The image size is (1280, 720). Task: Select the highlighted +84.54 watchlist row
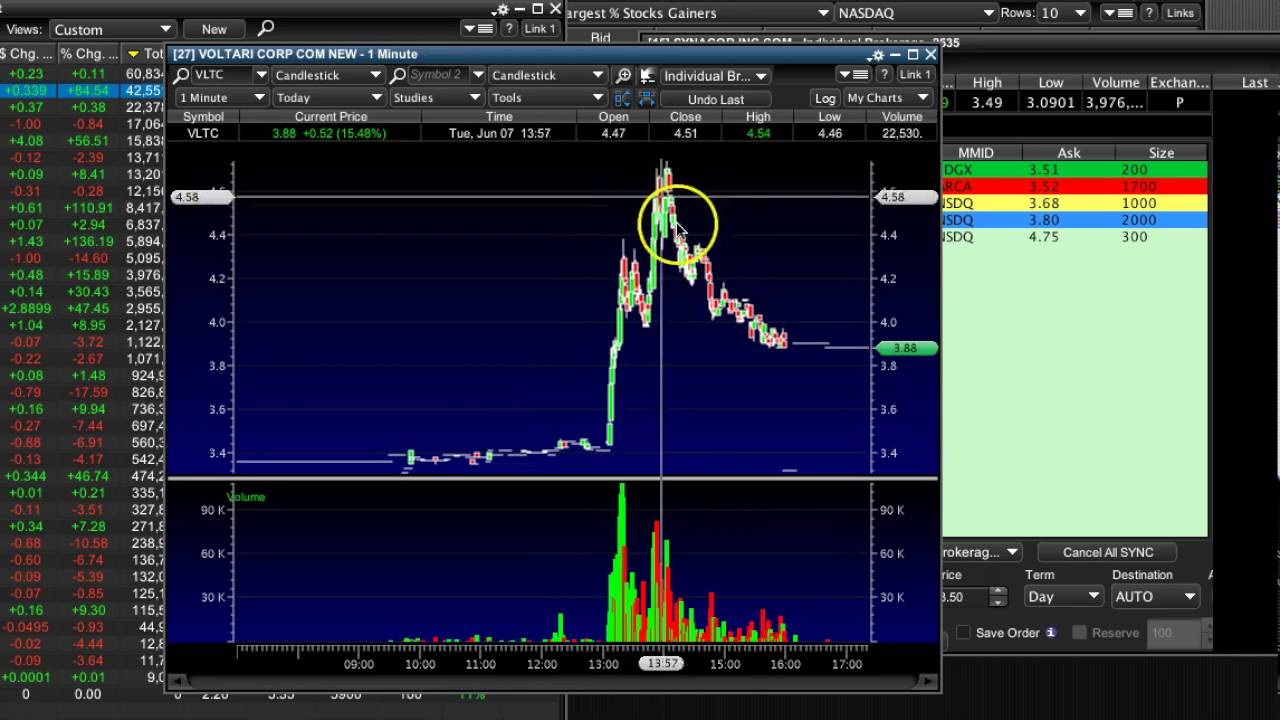pyautogui.click(x=82, y=91)
